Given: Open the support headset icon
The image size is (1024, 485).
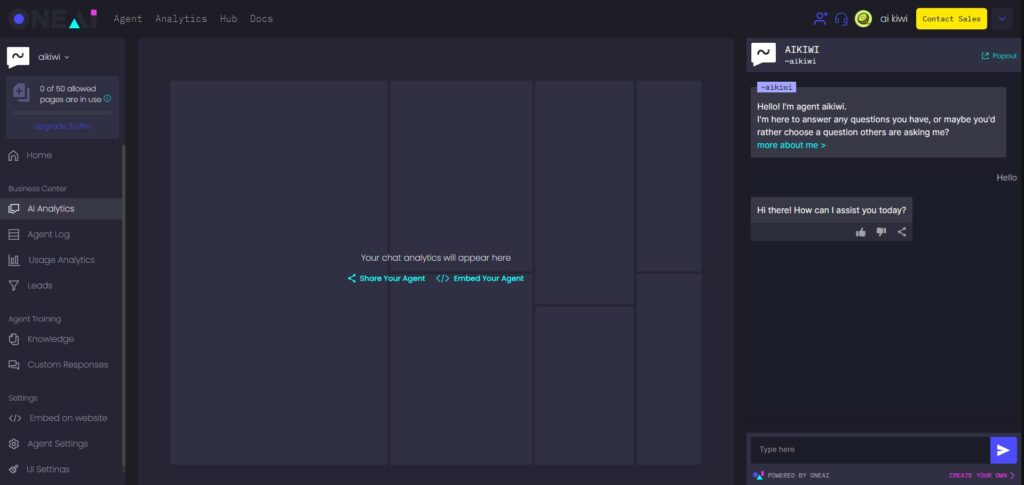Looking at the screenshot, I should click(x=841, y=19).
